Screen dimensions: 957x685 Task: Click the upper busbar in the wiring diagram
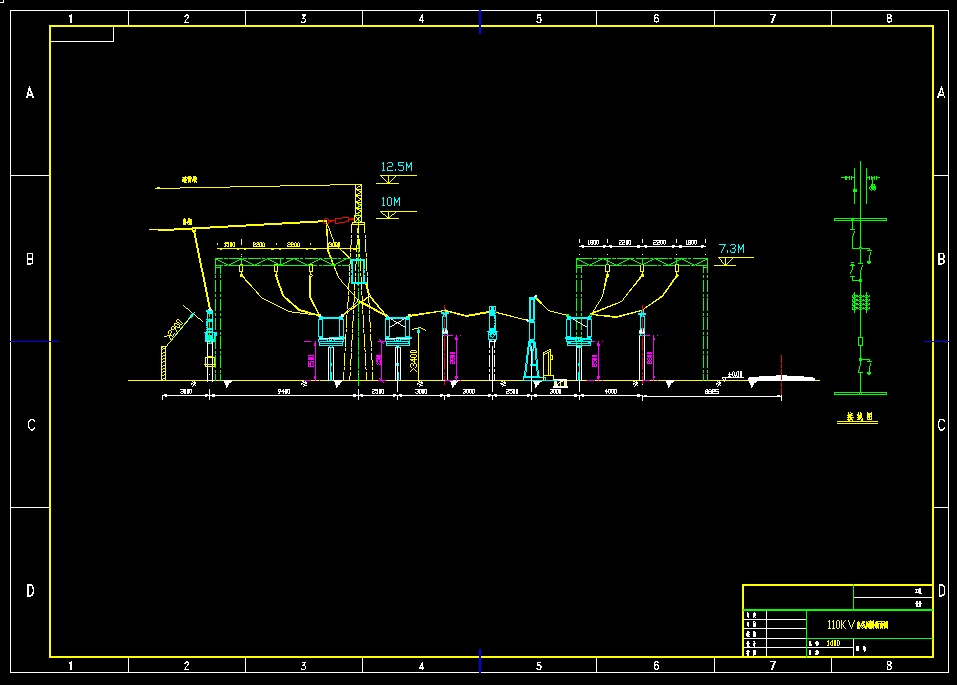[x=859, y=219]
